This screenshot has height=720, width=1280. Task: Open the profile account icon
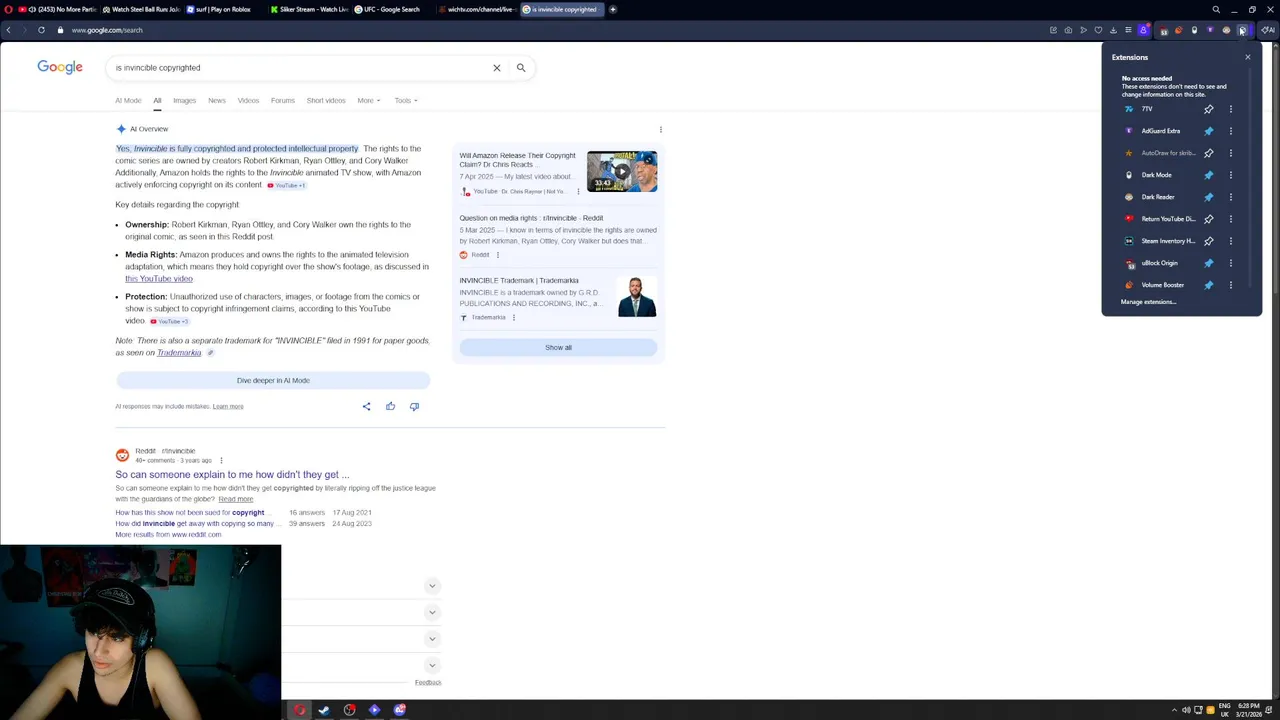(1143, 30)
